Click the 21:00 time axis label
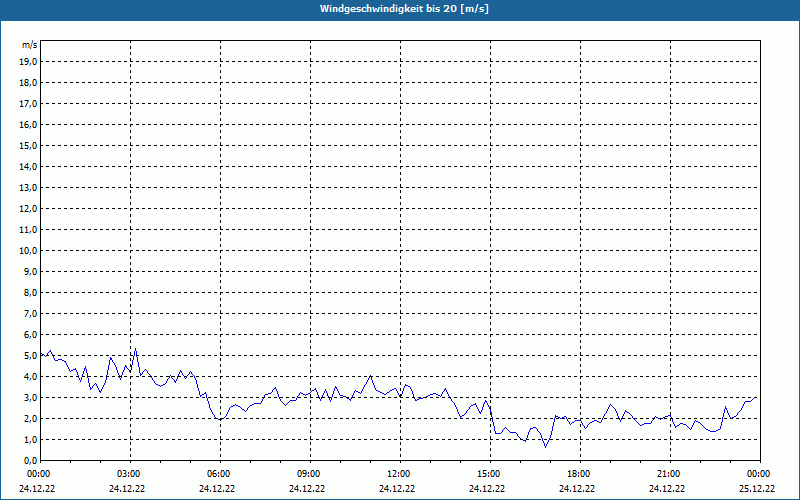The height and width of the screenshot is (500, 800). [x=670, y=474]
